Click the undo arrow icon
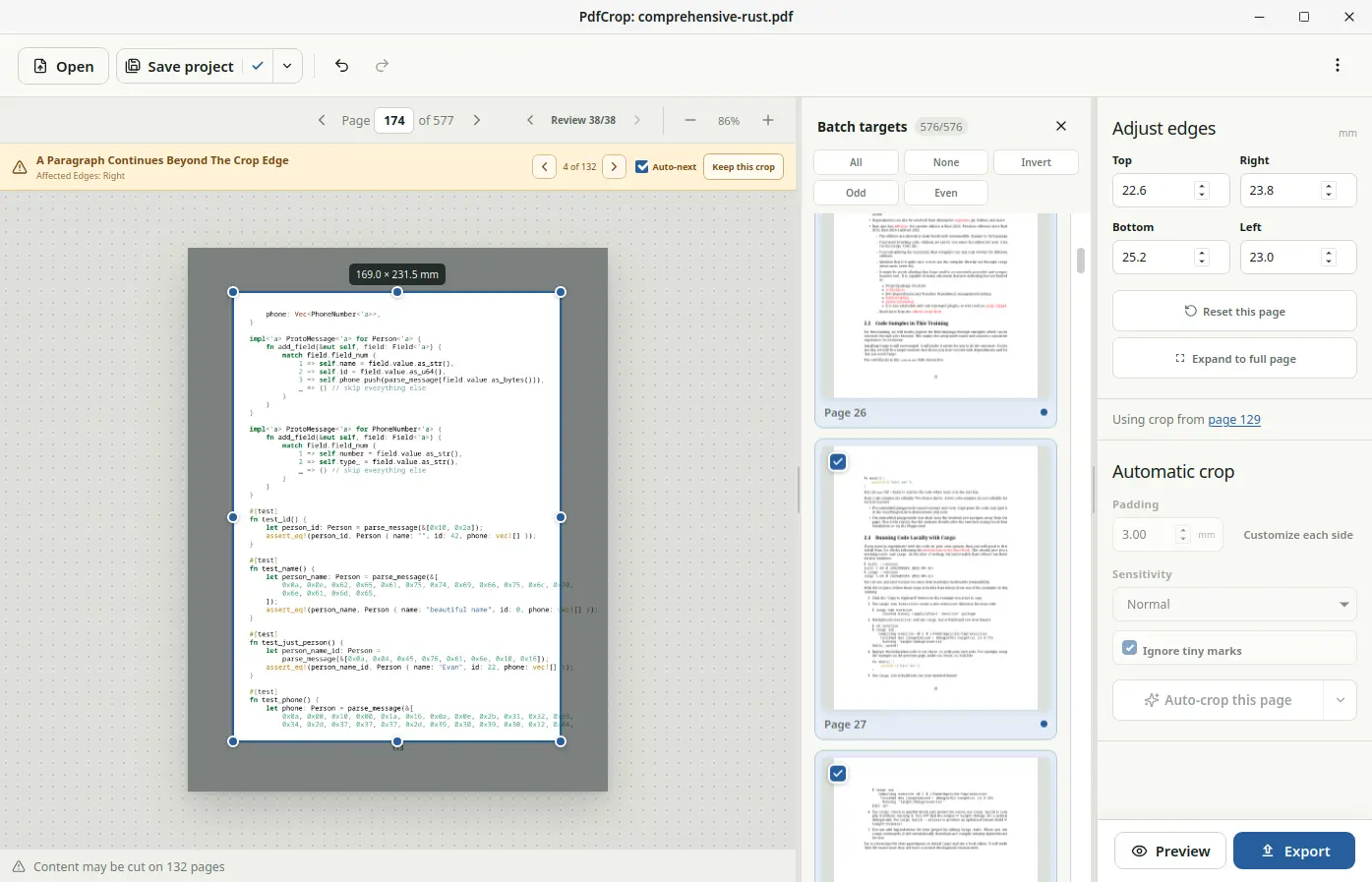 [341, 66]
